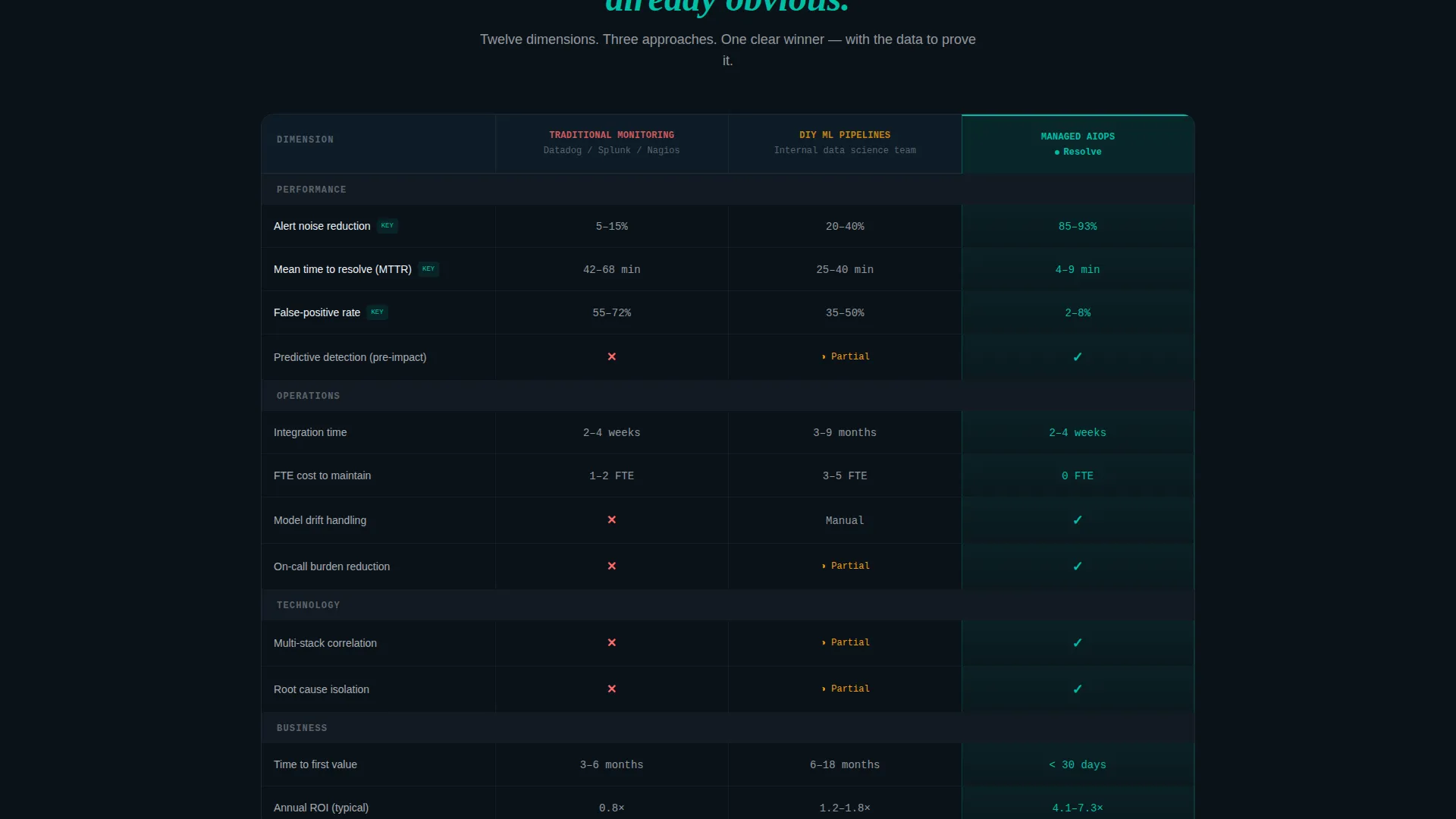1456x819 pixels.
Task: Select the Root cause isolation label
Action: [x=322, y=689]
